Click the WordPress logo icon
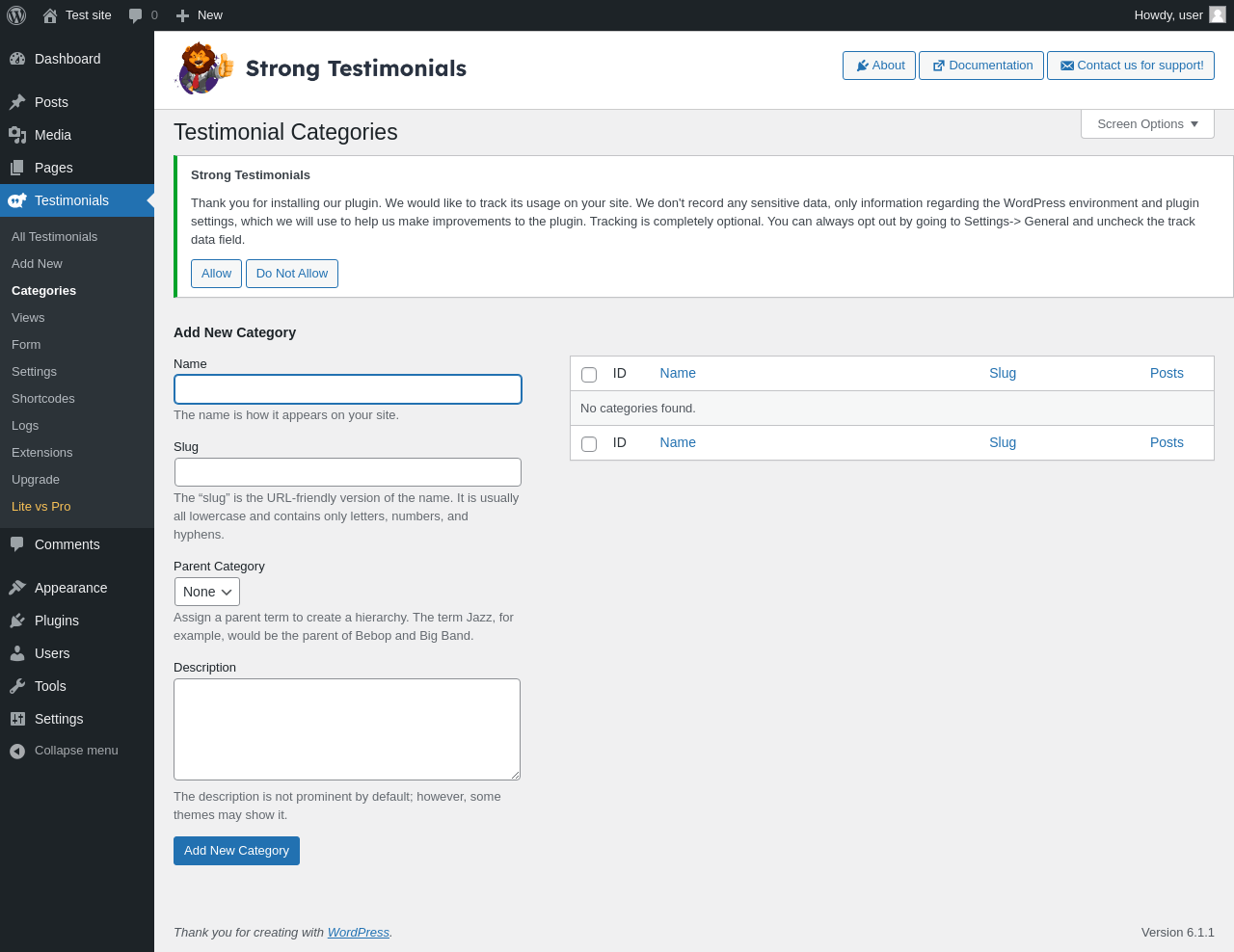 point(16,15)
